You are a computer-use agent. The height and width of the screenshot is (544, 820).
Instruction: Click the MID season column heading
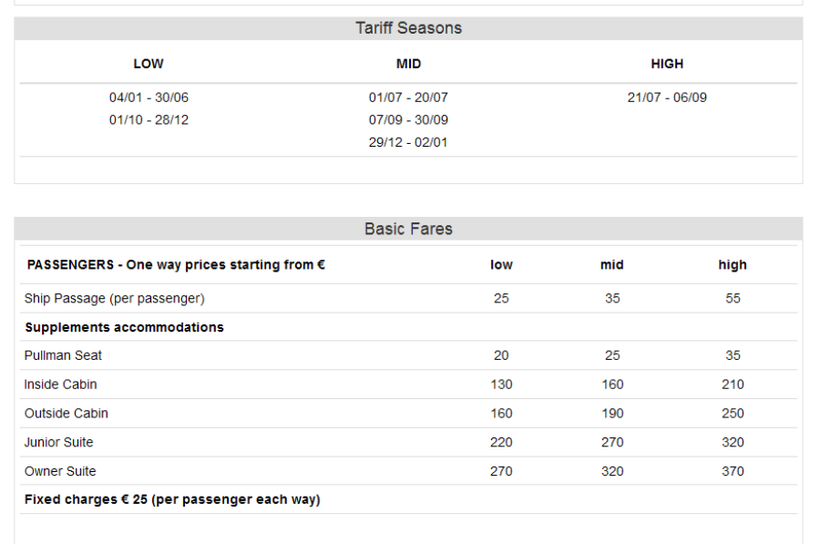tap(408, 64)
